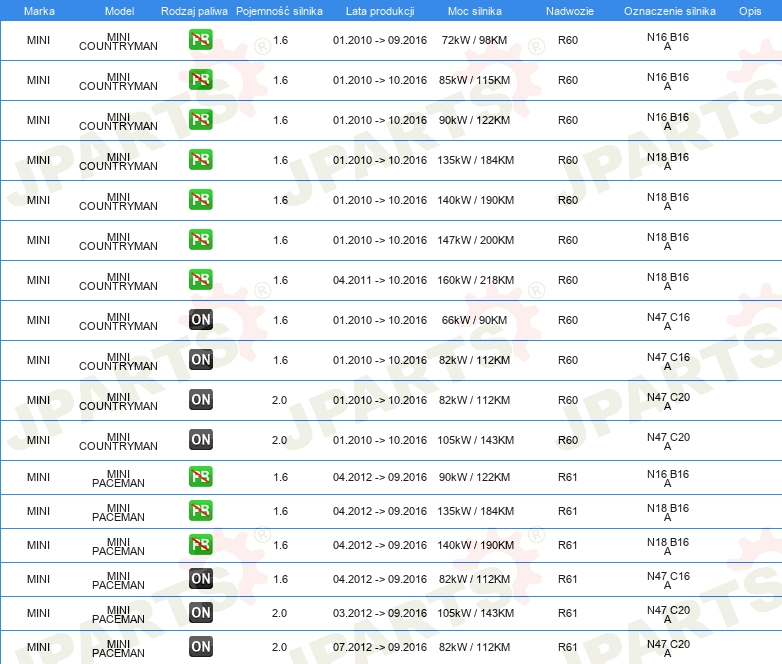Click MINI COUNTRYMAN model in 98KM row

118,41
